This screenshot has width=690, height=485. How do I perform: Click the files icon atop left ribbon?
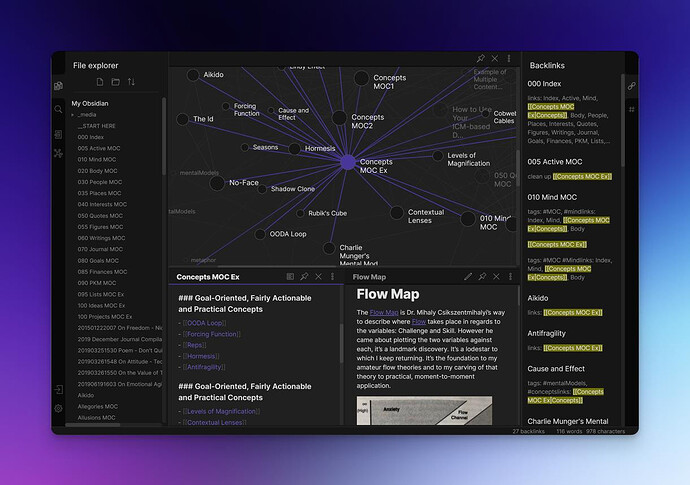[58, 86]
